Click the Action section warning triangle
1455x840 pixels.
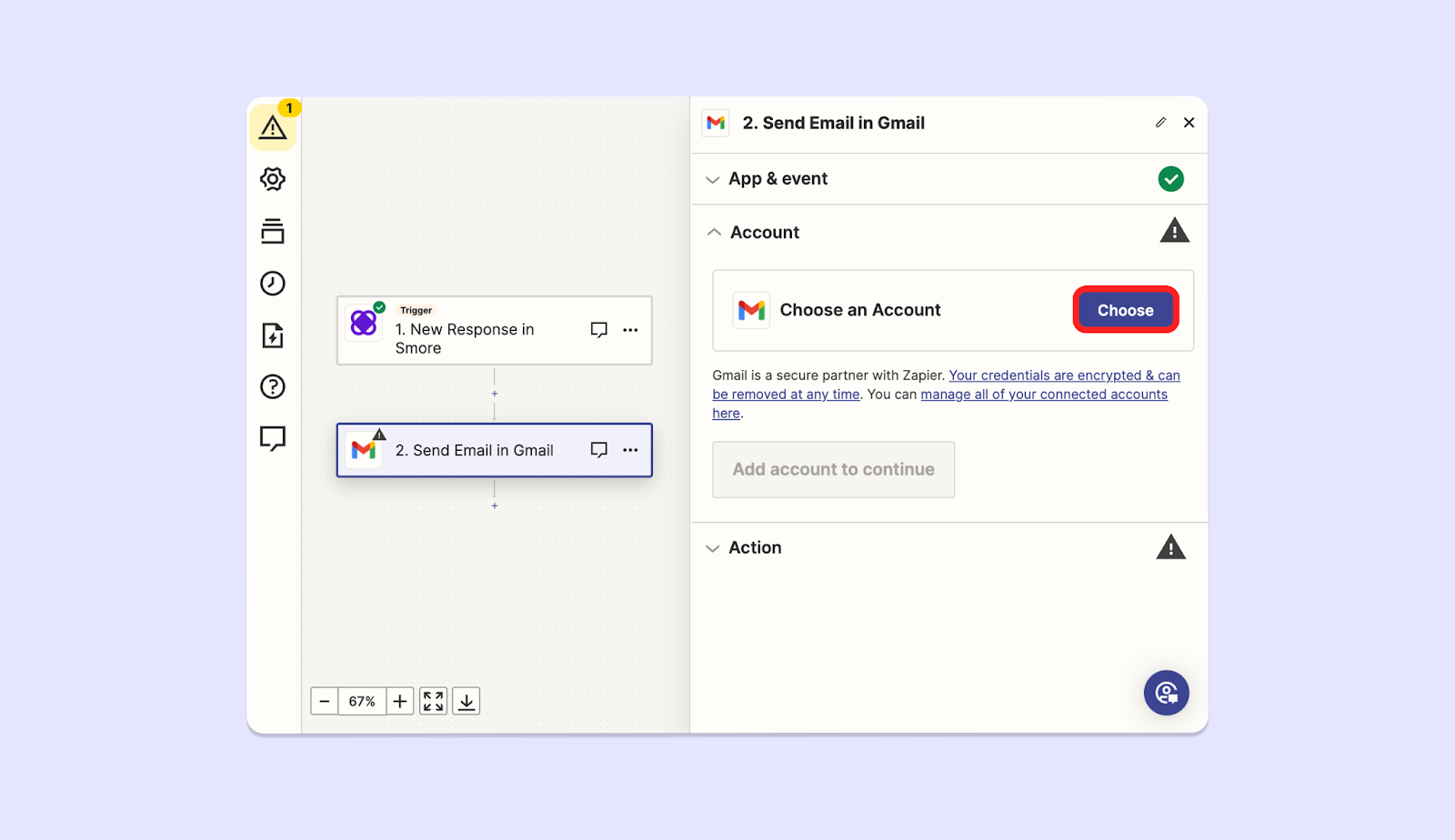1171,547
